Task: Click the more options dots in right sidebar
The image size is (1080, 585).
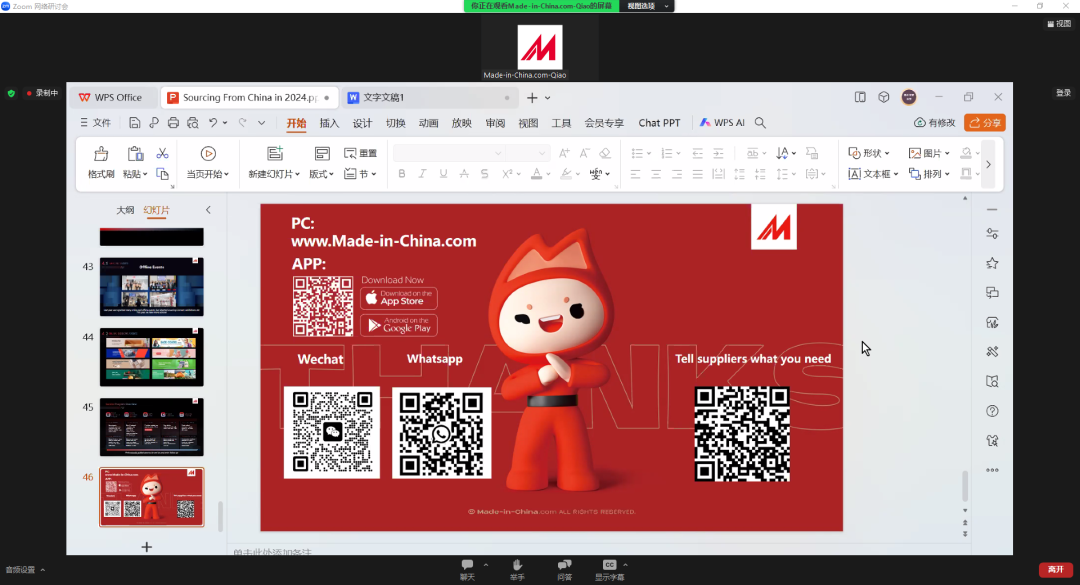Action: 992,471
